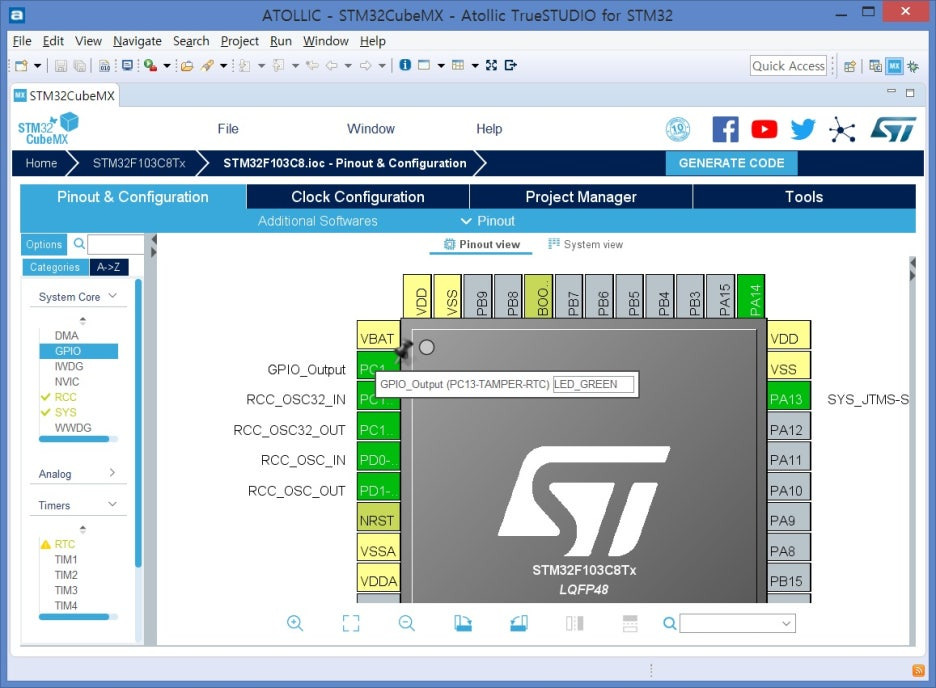936x688 pixels.
Task: Open the File menu in menu bar
Action: [x=22, y=41]
